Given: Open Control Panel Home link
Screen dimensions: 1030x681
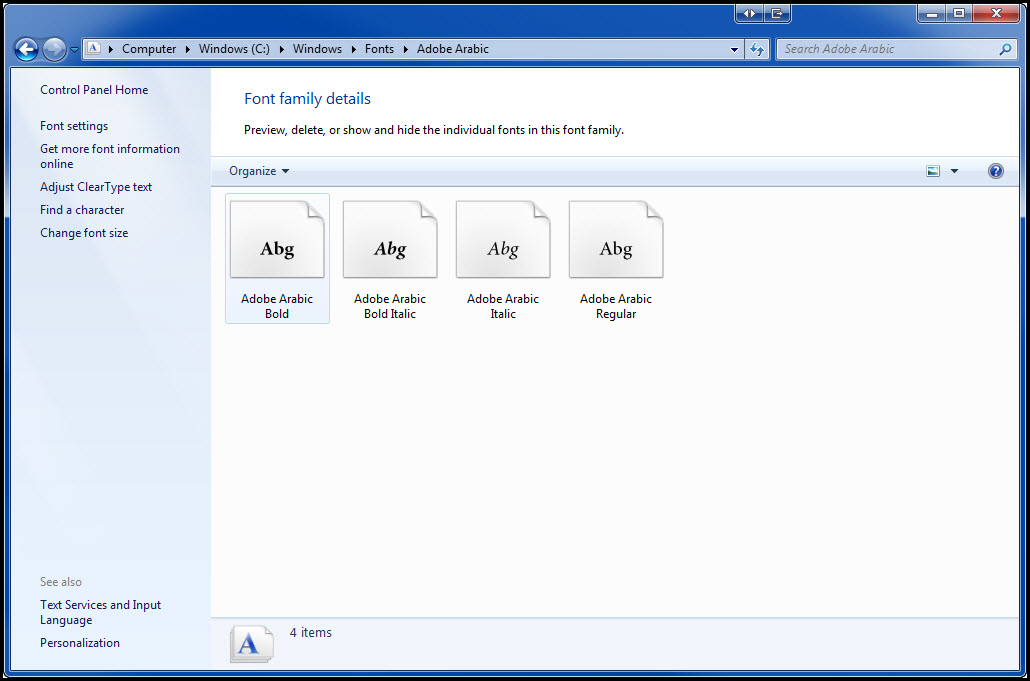Looking at the screenshot, I should (94, 90).
